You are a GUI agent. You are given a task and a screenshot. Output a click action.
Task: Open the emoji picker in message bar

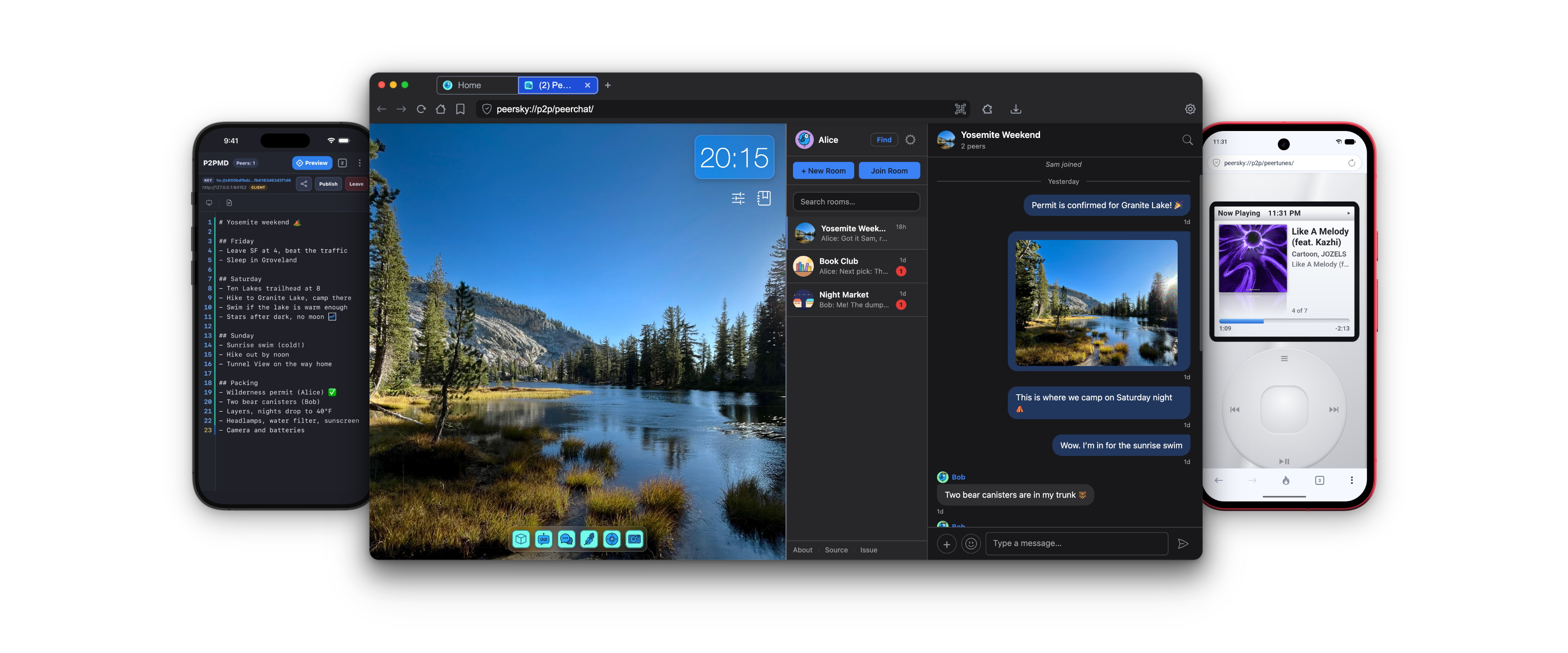pyautogui.click(x=971, y=544)
